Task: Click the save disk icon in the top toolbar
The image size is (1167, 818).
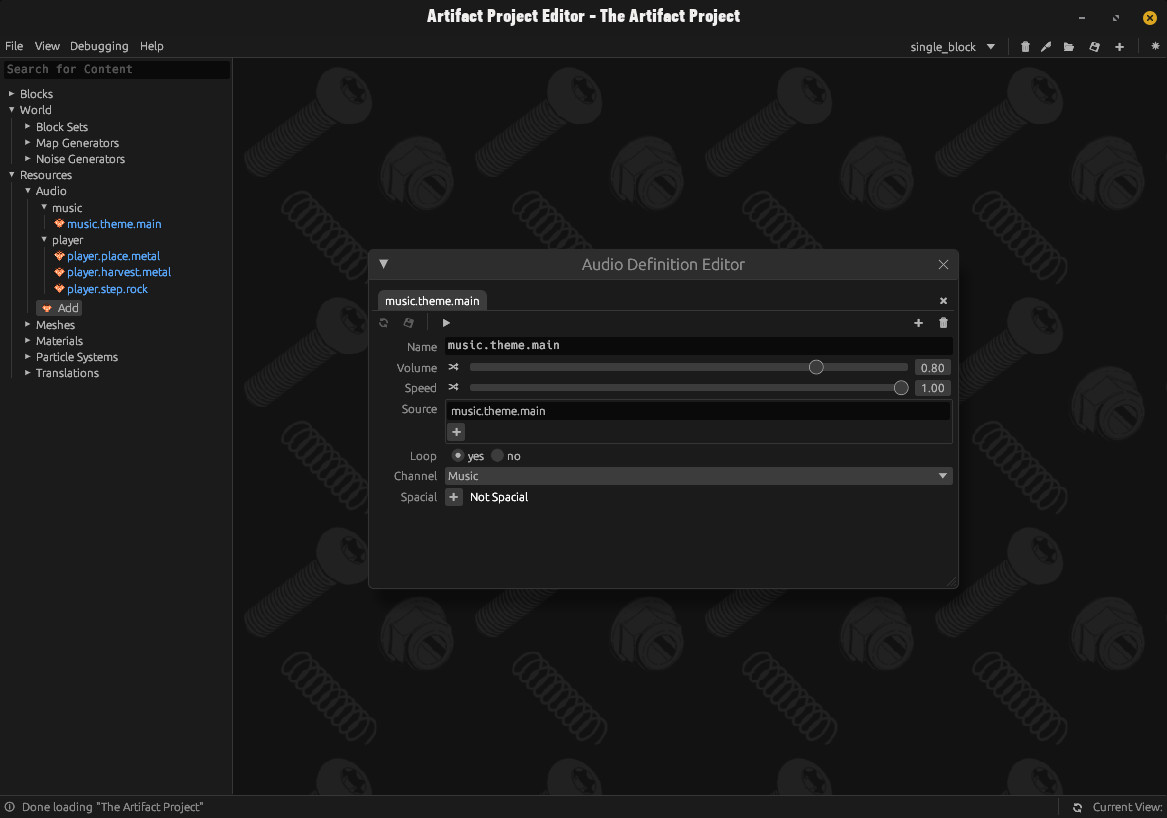Action: click(1094, 47)
